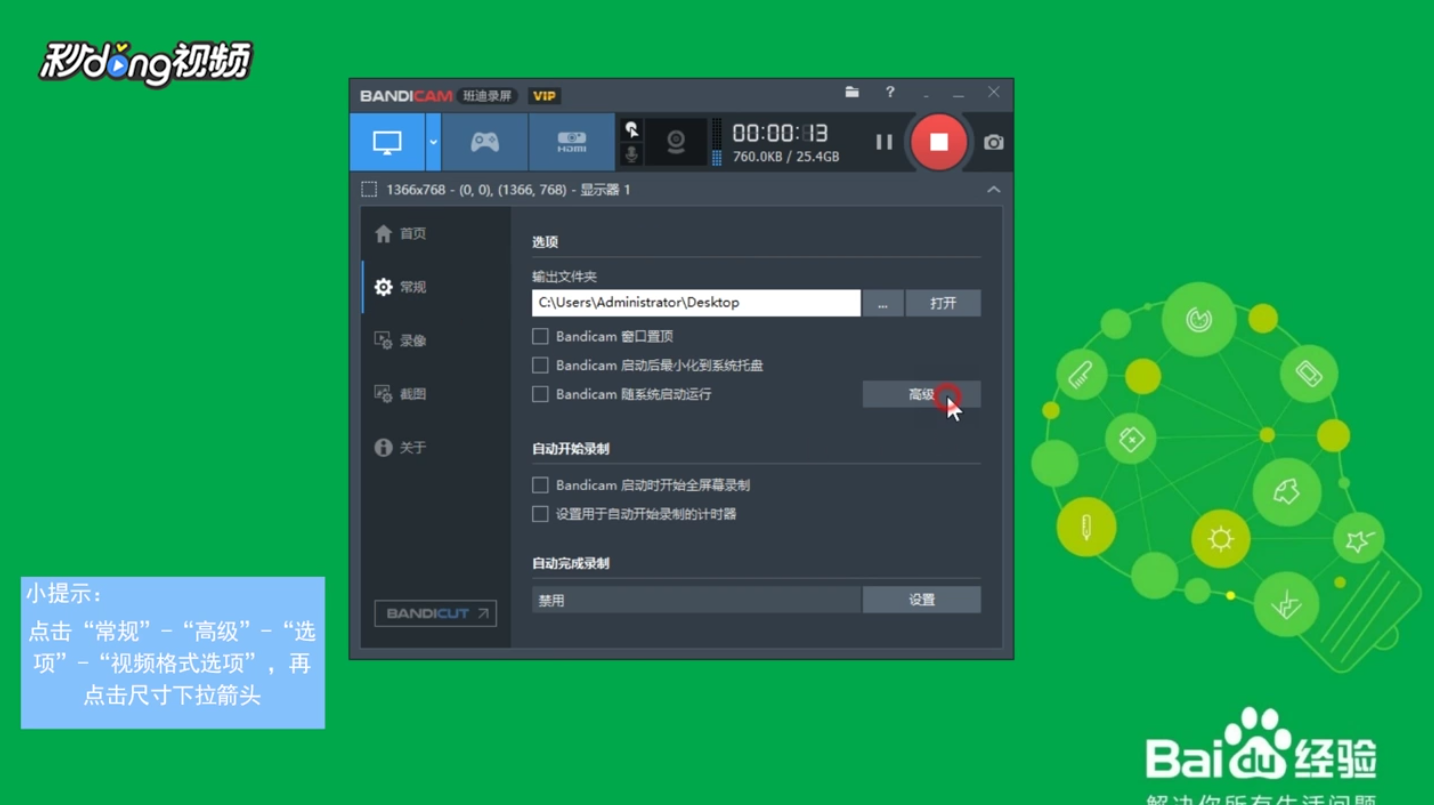
Task: Click the VIP badge
Action: [x=545, y=96]
